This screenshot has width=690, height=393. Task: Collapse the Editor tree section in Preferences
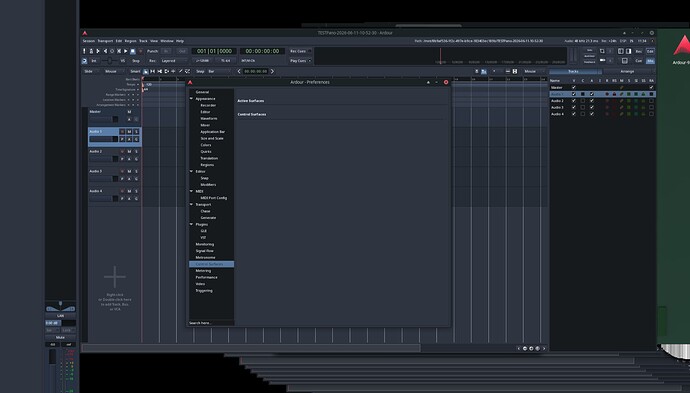coord(191,171)
